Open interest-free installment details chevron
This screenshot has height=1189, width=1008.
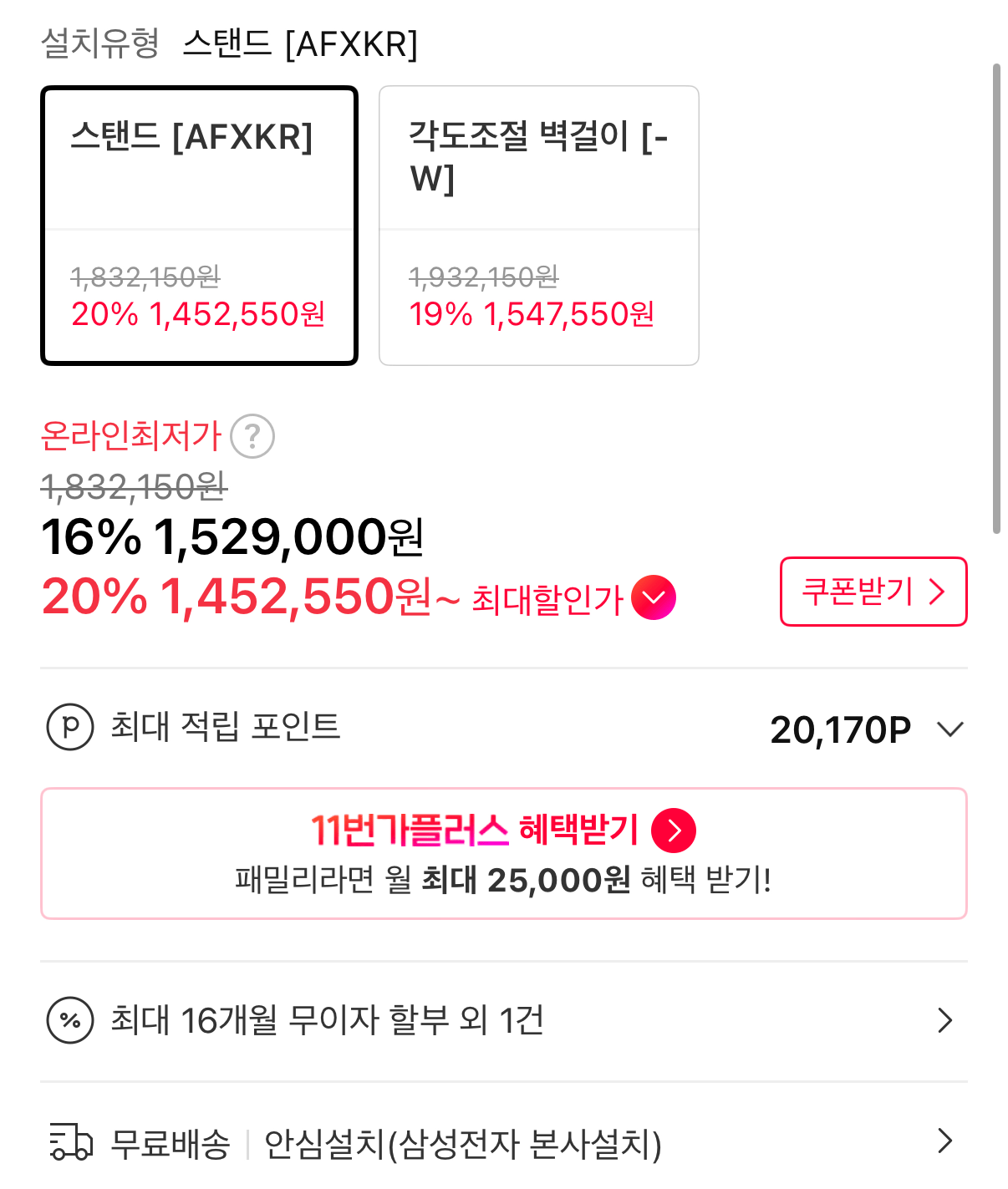[x=945, y=1020]
